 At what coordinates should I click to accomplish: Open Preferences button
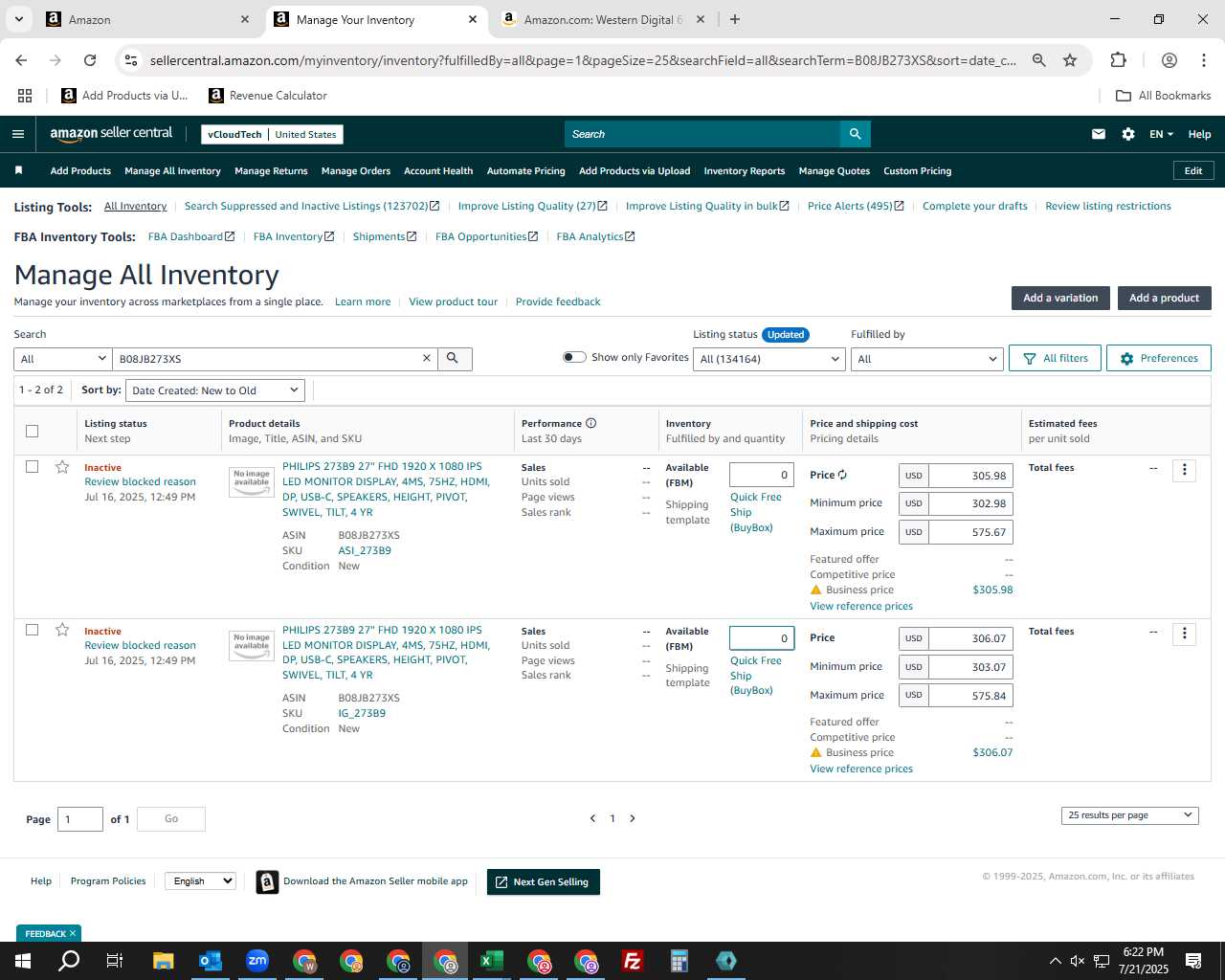pos(1159,358)
